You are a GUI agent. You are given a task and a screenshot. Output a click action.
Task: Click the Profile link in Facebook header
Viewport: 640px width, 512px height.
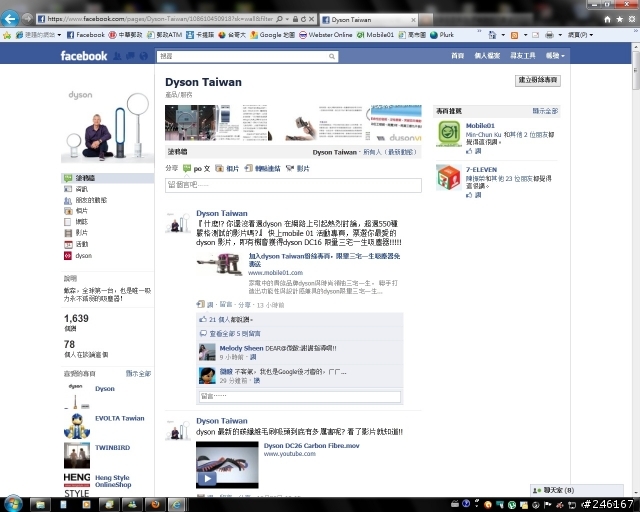[x=487, y=56]
